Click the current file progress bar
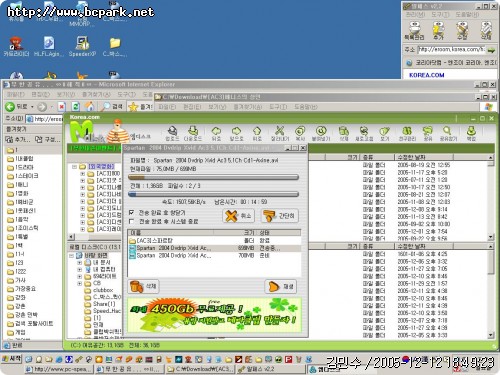Screen dimensions: 500x375 pyautogui.click(x=213, y=177)
